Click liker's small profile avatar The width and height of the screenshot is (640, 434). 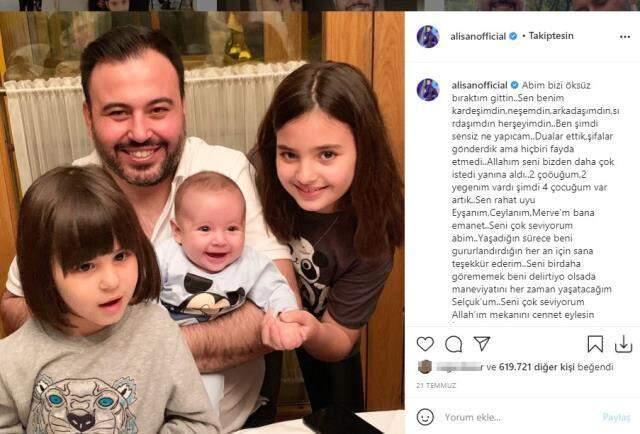[x=425, y=367]
